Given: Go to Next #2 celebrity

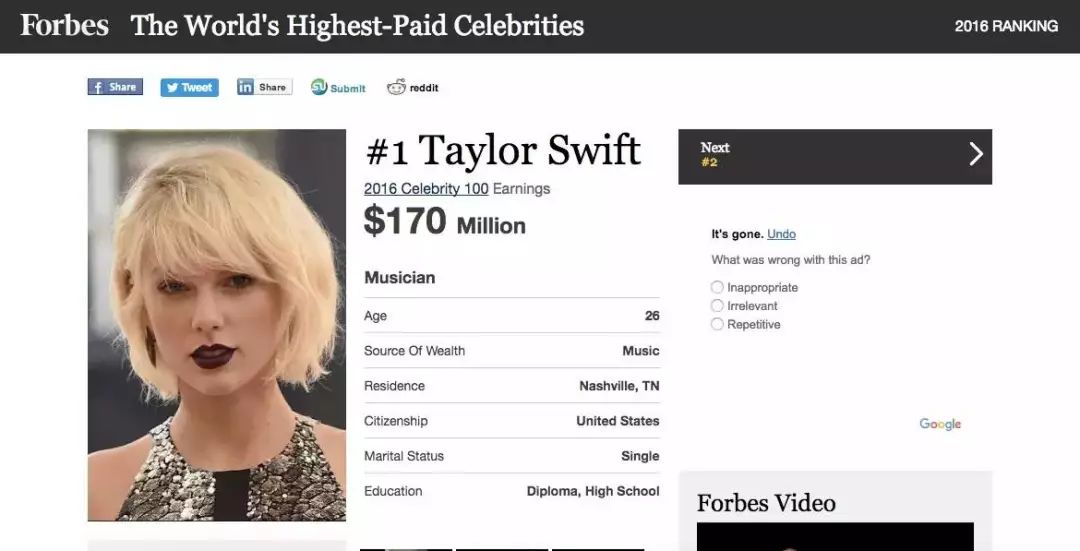Looking at the screenshot, I should [x=835, y=156].
